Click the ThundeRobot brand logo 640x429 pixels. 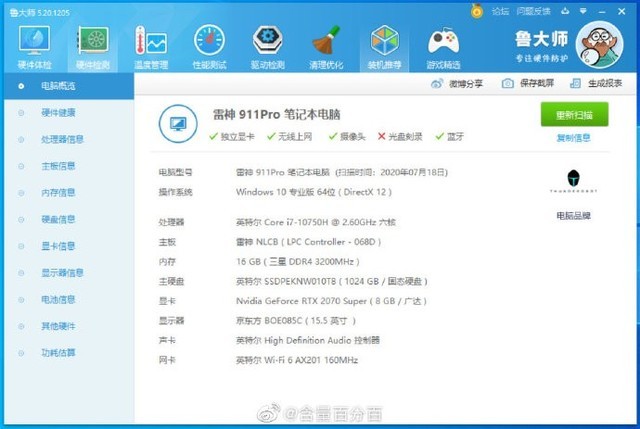(x=573, y=181)
